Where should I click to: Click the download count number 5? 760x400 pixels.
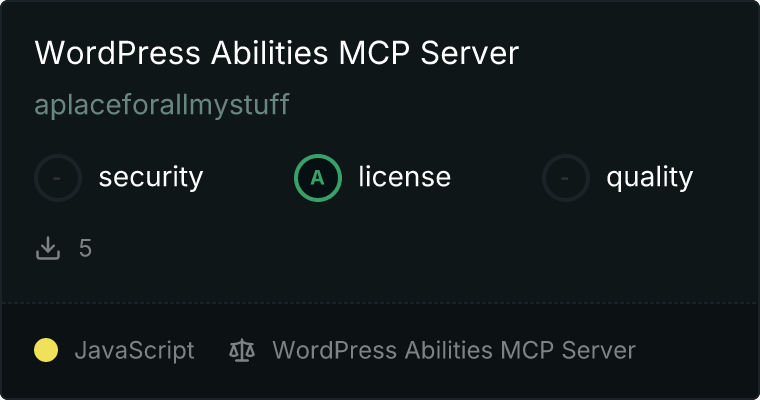(x=85, y=249)
